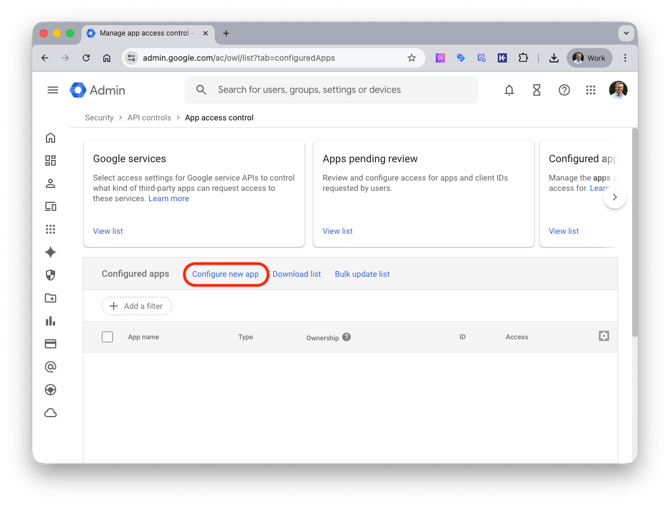Click the notifications bell icon
The height and width of the screenshot is (506, 670).
pos(509,90)
